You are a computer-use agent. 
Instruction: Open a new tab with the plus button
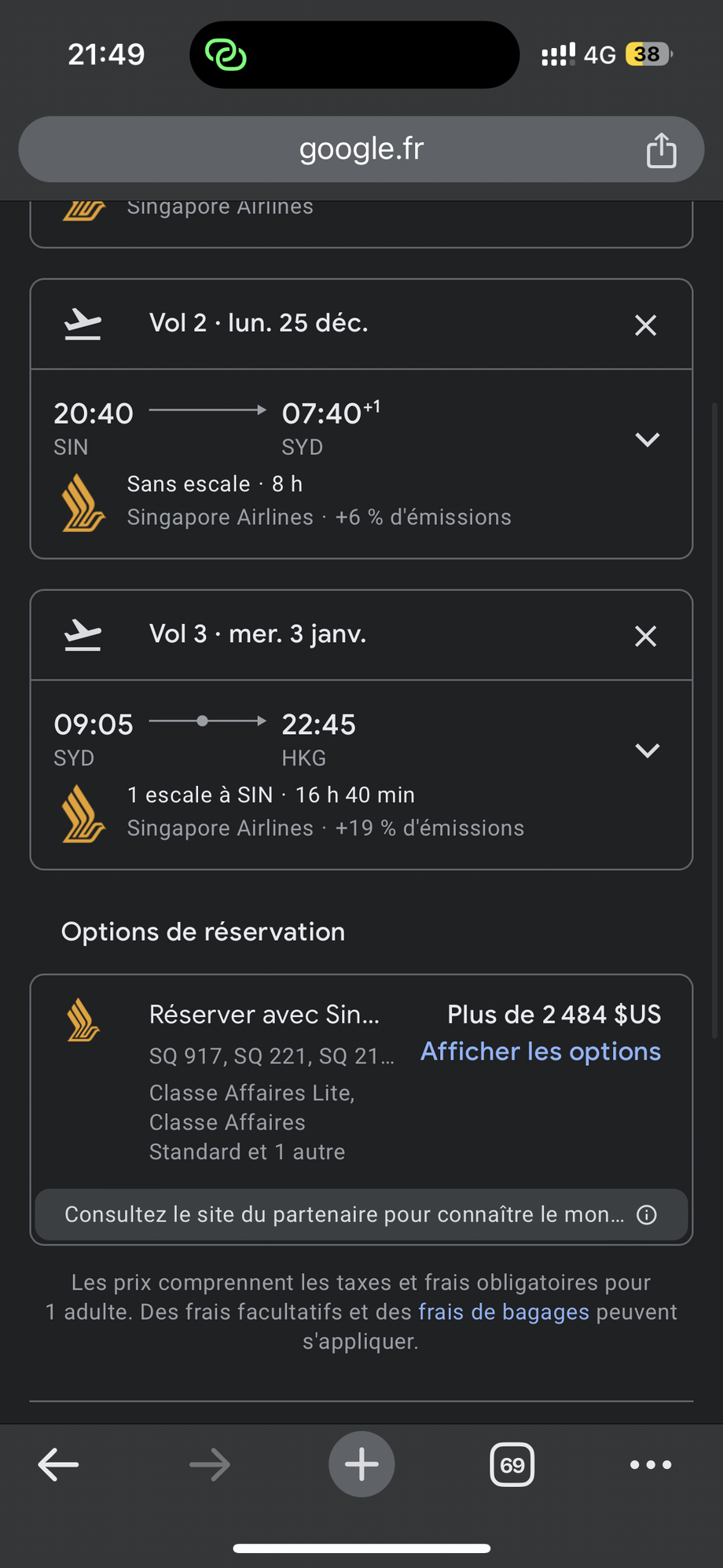pos(361,1464)
